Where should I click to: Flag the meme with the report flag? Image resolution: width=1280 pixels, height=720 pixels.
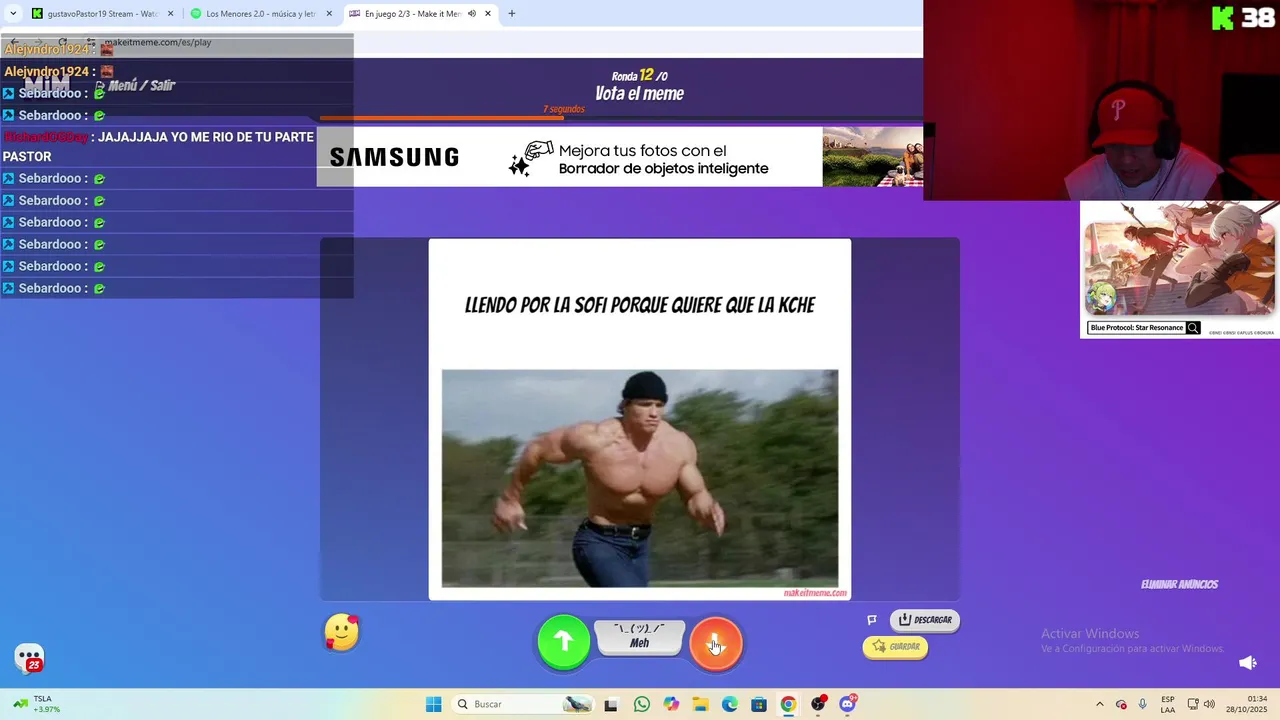point(872,620)
